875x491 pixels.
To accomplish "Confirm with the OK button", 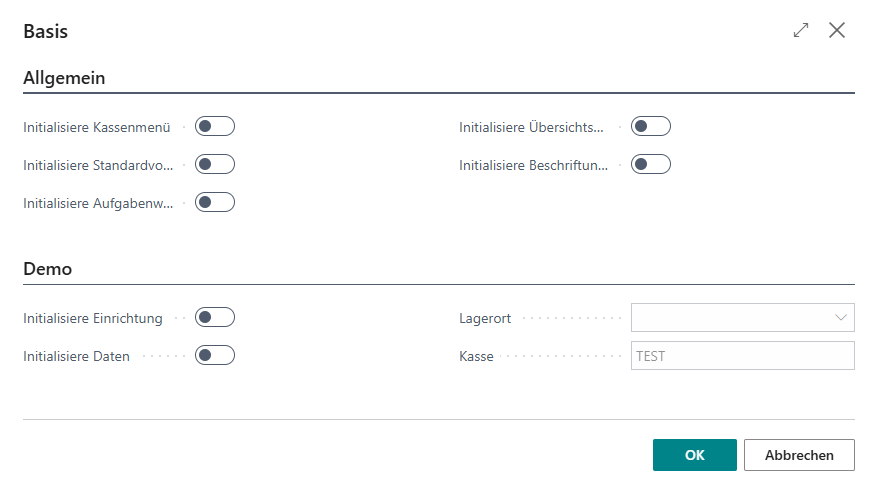I will click(694, 455).
